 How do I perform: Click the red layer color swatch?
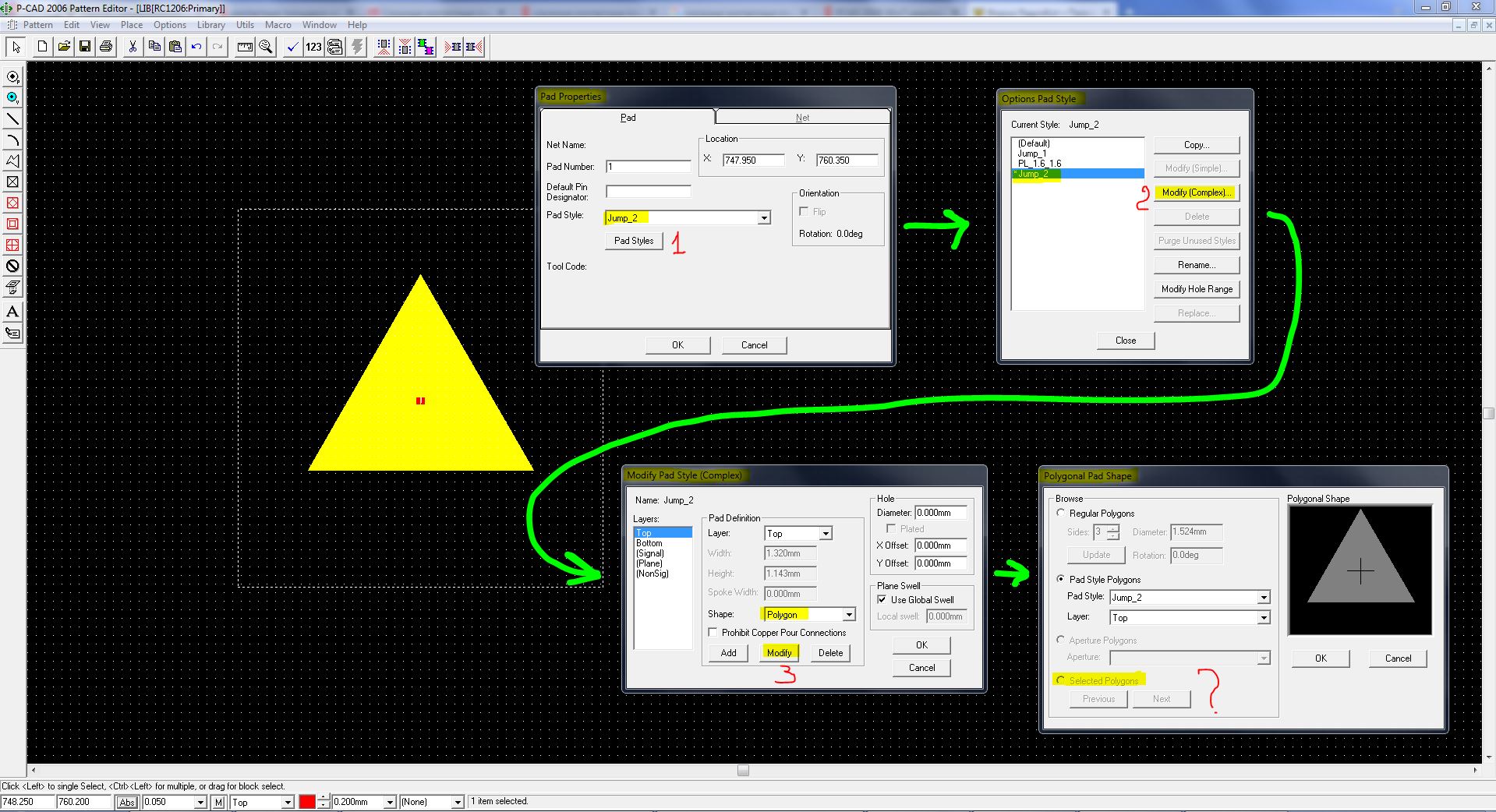[x=307, y=802]
